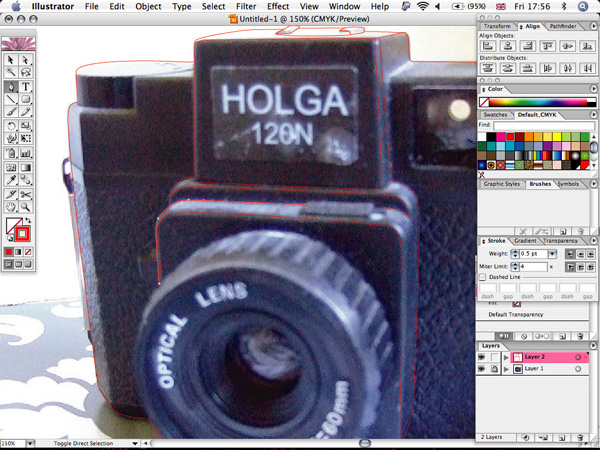Viewport: 600px width, 450px height.
Task: Open Layers panel flyout menu arrow
Action: tap(593, 346)
